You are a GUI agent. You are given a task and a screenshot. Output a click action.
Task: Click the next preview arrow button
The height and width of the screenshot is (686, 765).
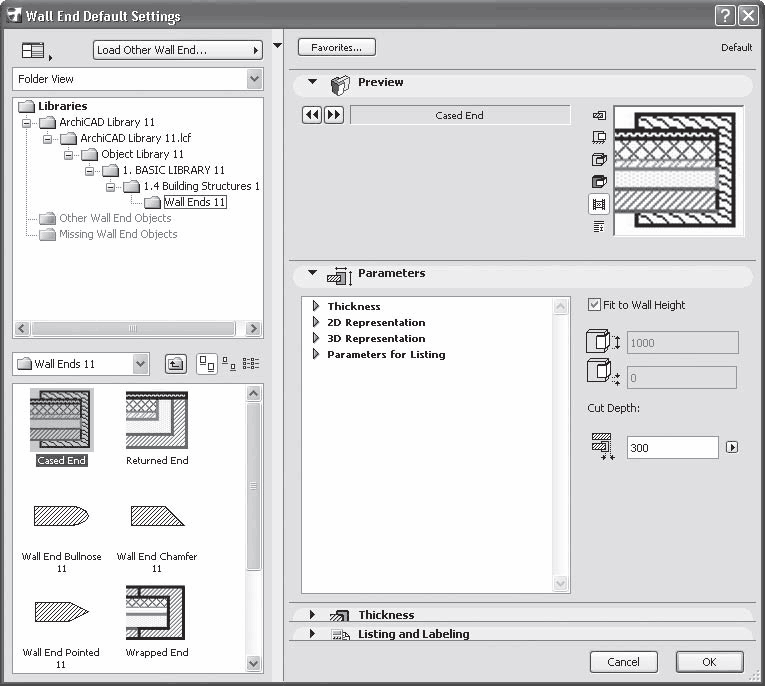[333, 115]
